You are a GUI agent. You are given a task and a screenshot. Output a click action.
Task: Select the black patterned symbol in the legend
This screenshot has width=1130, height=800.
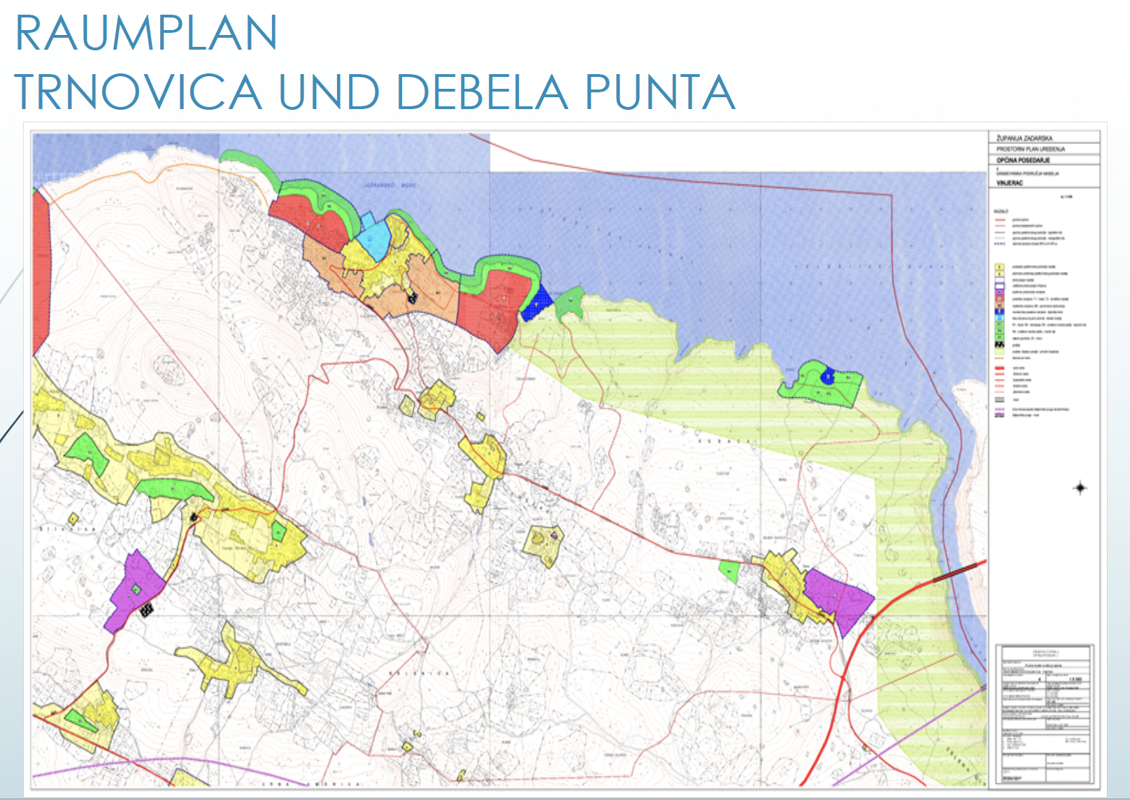point(1001,345)
